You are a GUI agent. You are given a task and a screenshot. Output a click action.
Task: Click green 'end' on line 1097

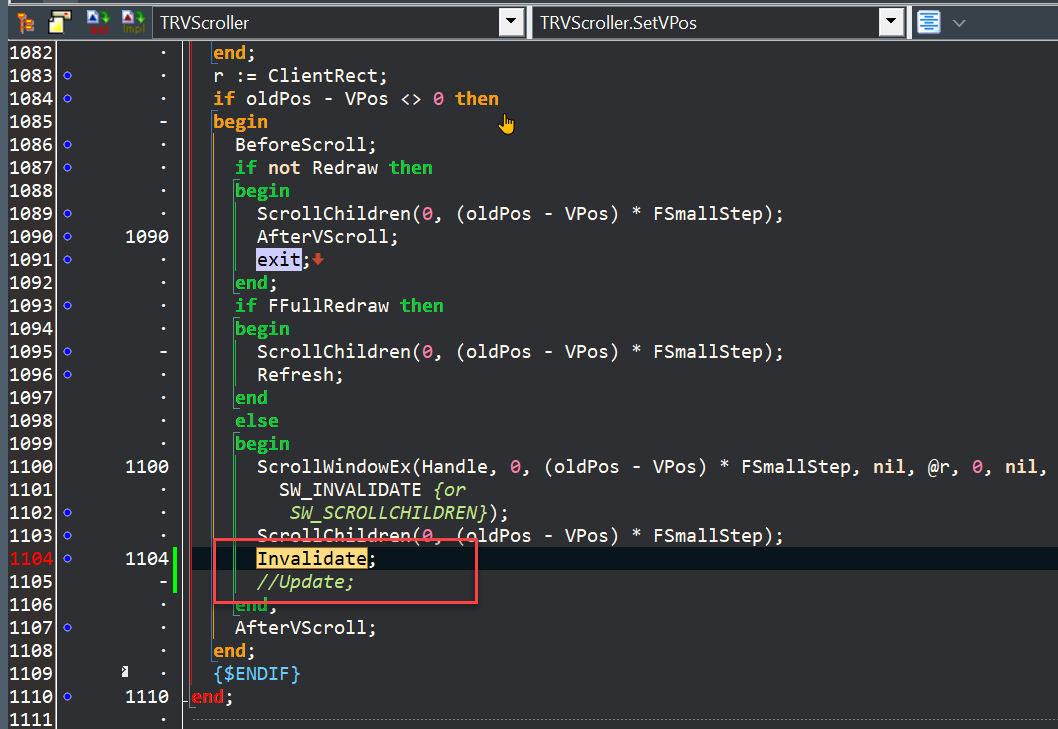251,398
